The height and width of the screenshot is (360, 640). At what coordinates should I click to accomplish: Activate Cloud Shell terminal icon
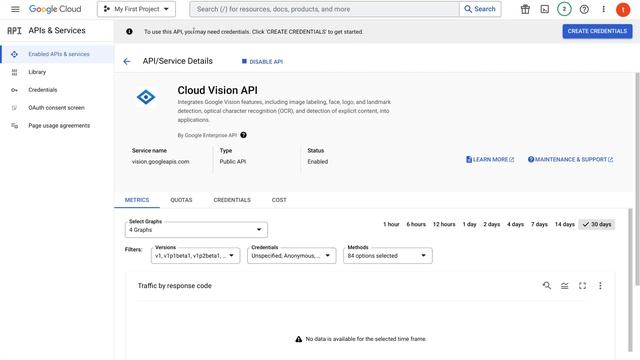pyautogui.click(x=544, y=9)
